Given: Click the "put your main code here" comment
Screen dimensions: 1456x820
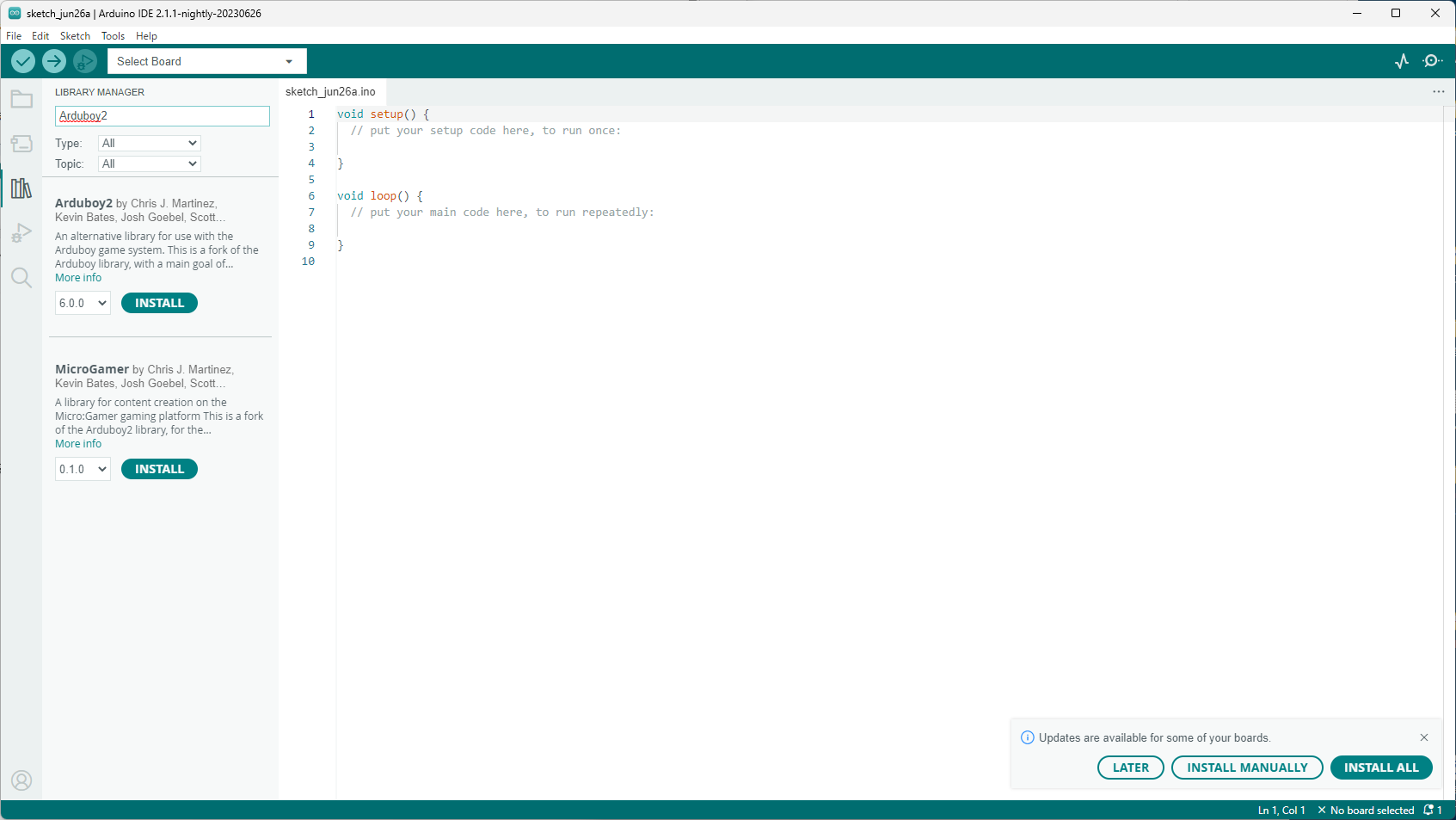Looking at the screenshot, I should (x=502, y=213).
